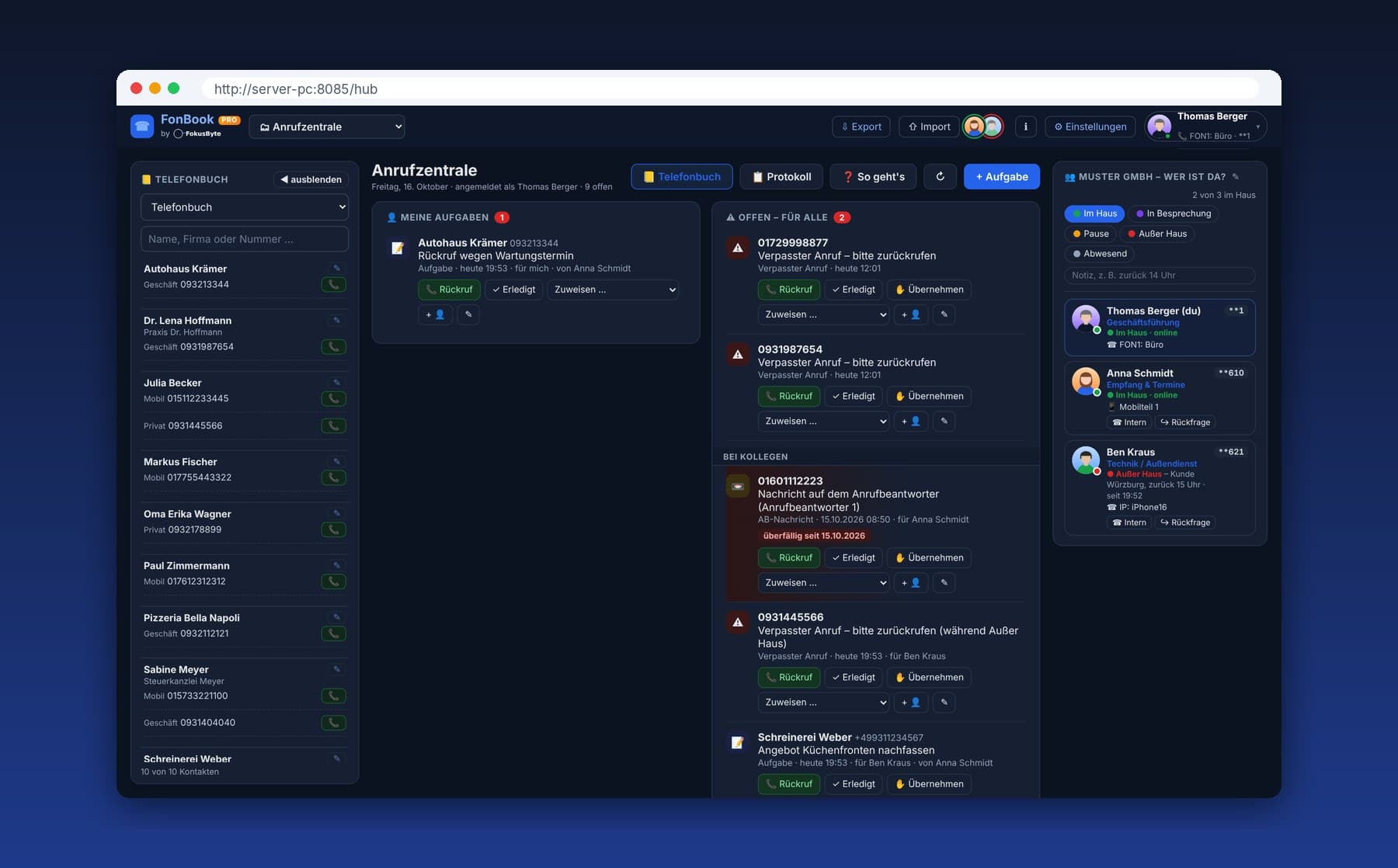Screen dimensions: 1398x868
Task: Click Übernehmen for 0931445566 missed call
Action: point(929,677)
